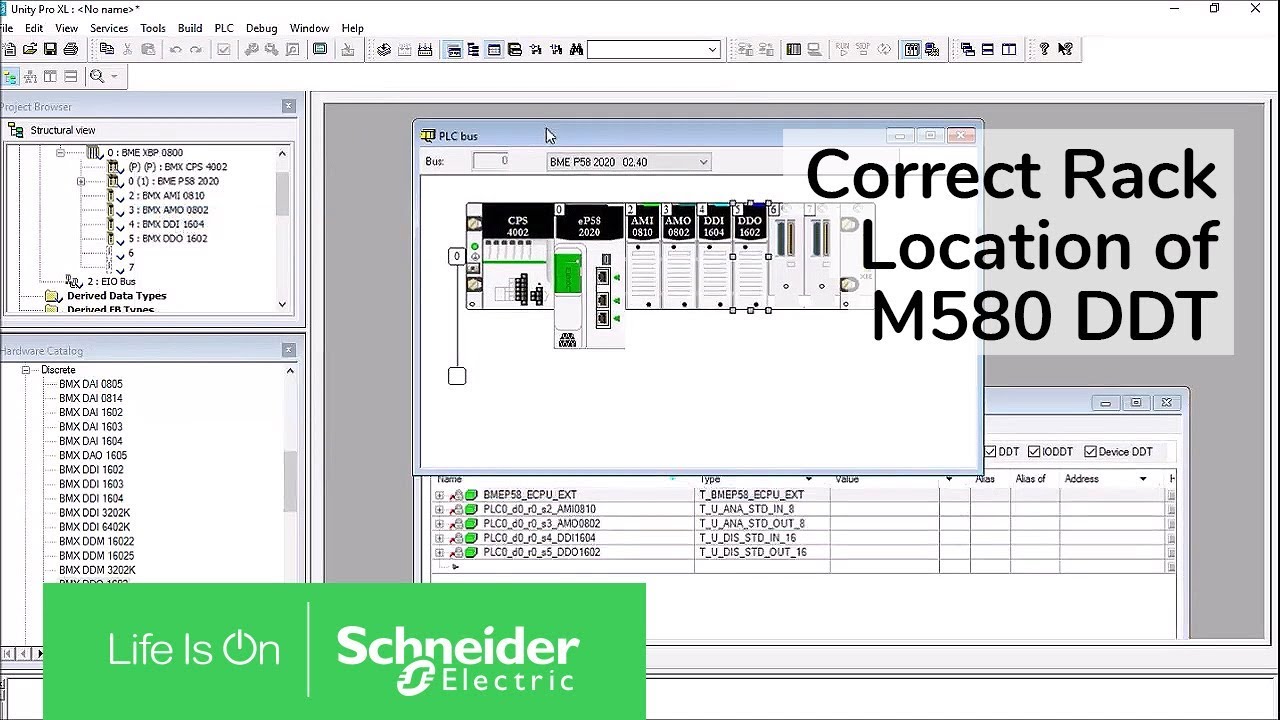Click the Validate checkmark toolbar icon

click(x=223, y=49)
